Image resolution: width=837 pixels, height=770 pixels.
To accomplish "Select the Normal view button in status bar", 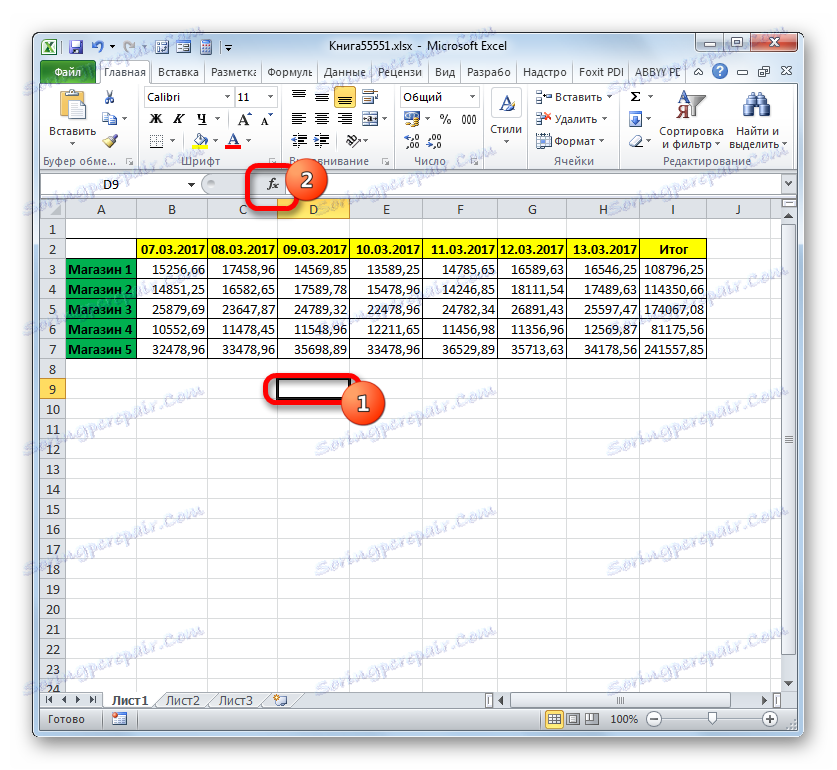I will 554,719.
